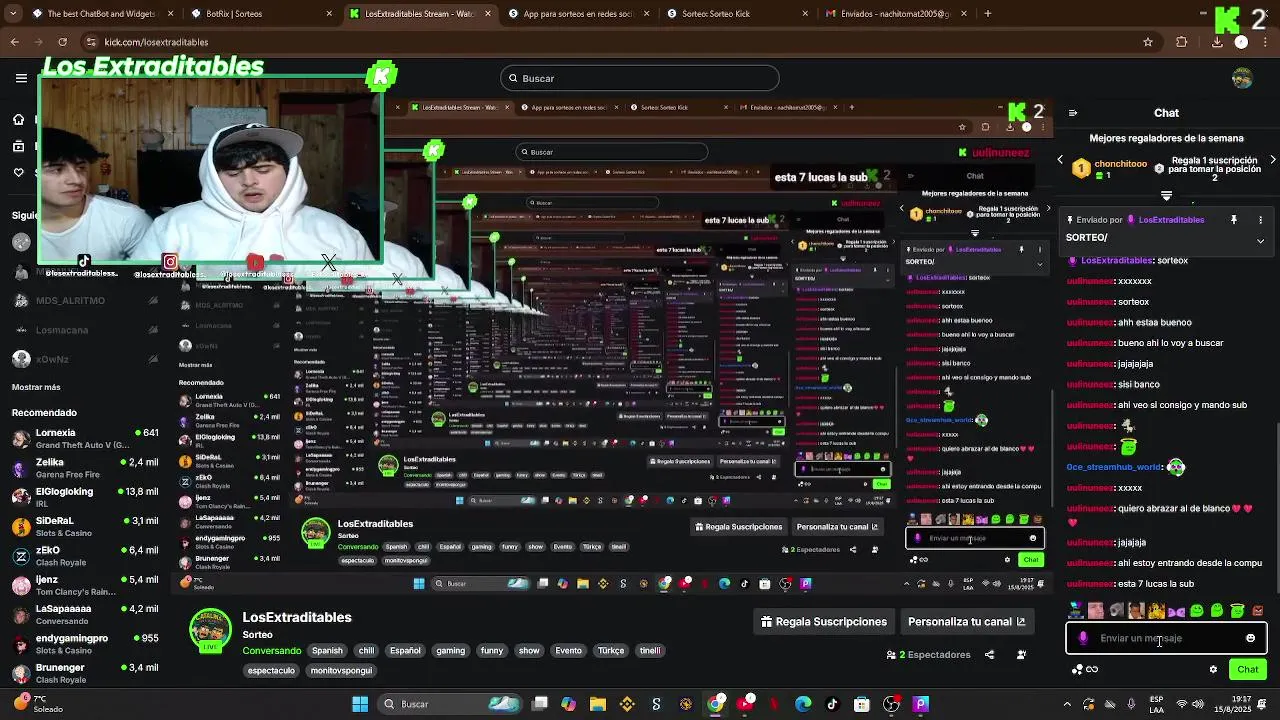Click the icon right of the share icon

point(1021,655)
